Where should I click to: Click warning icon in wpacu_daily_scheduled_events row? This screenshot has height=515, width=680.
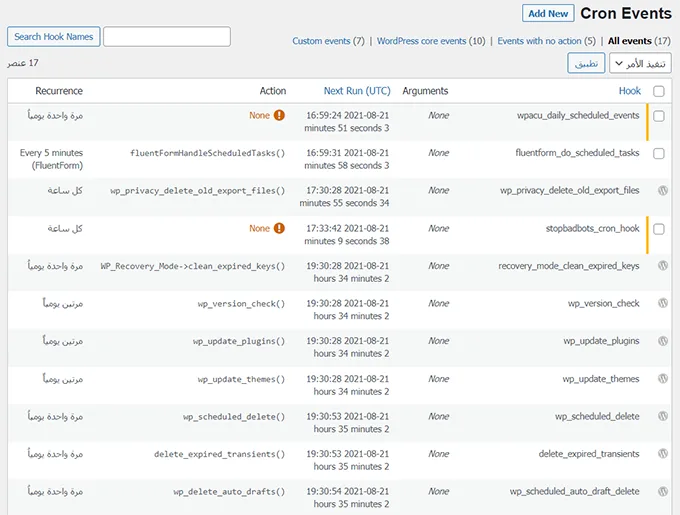point(279,115)
